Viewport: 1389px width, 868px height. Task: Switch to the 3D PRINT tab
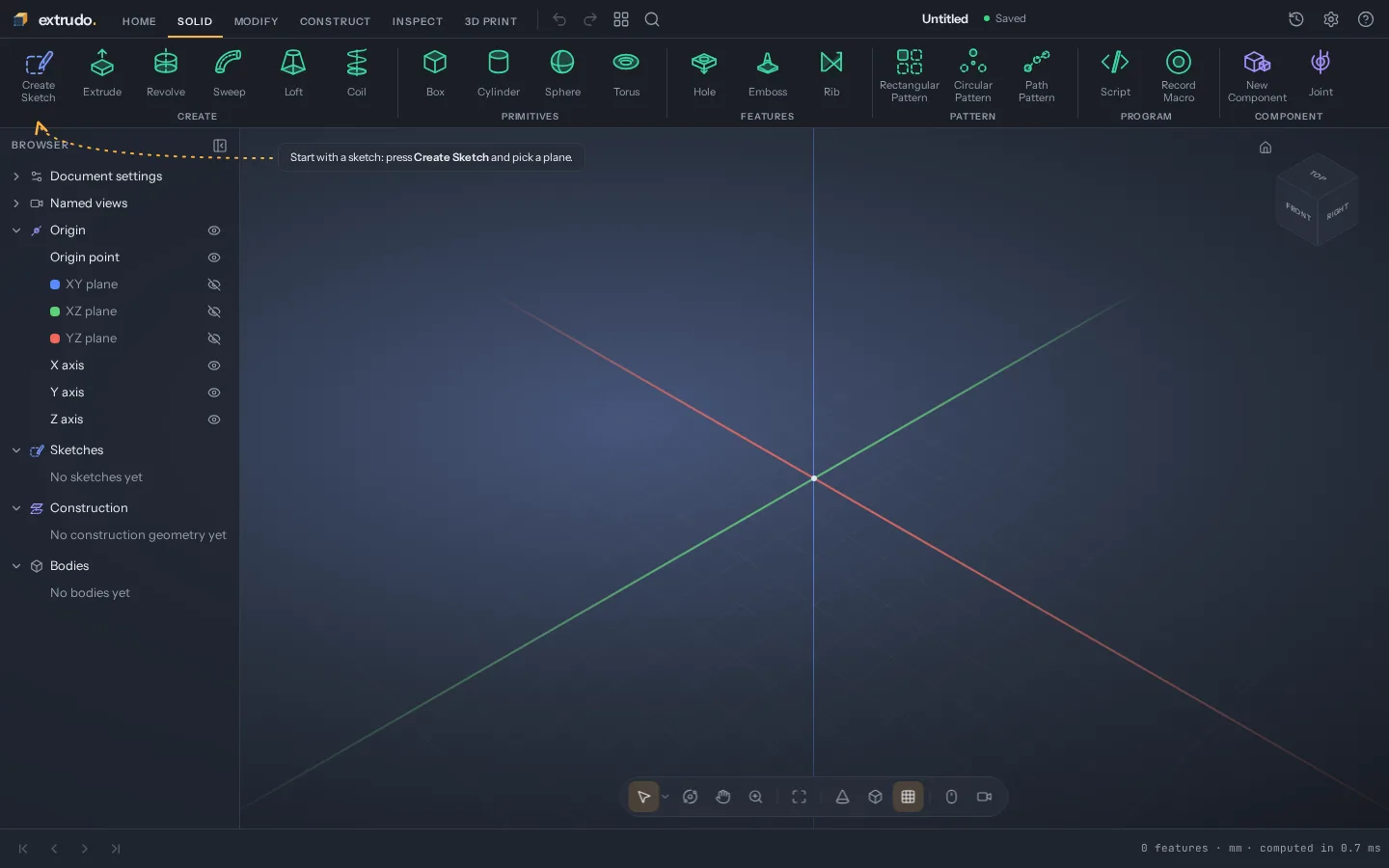(x=491, y=21)
